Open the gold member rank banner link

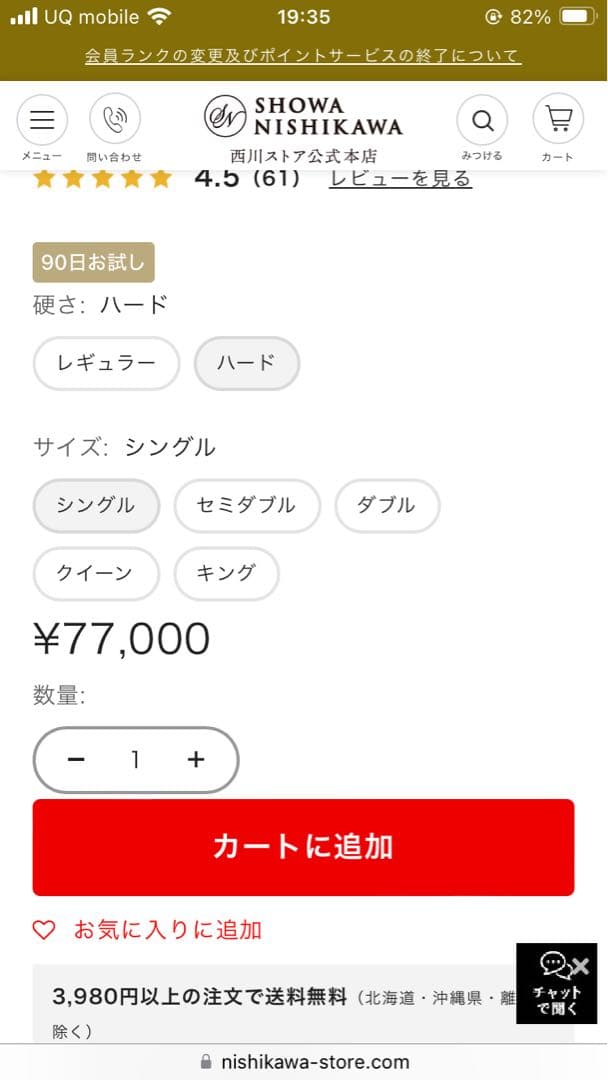[303, 57]
